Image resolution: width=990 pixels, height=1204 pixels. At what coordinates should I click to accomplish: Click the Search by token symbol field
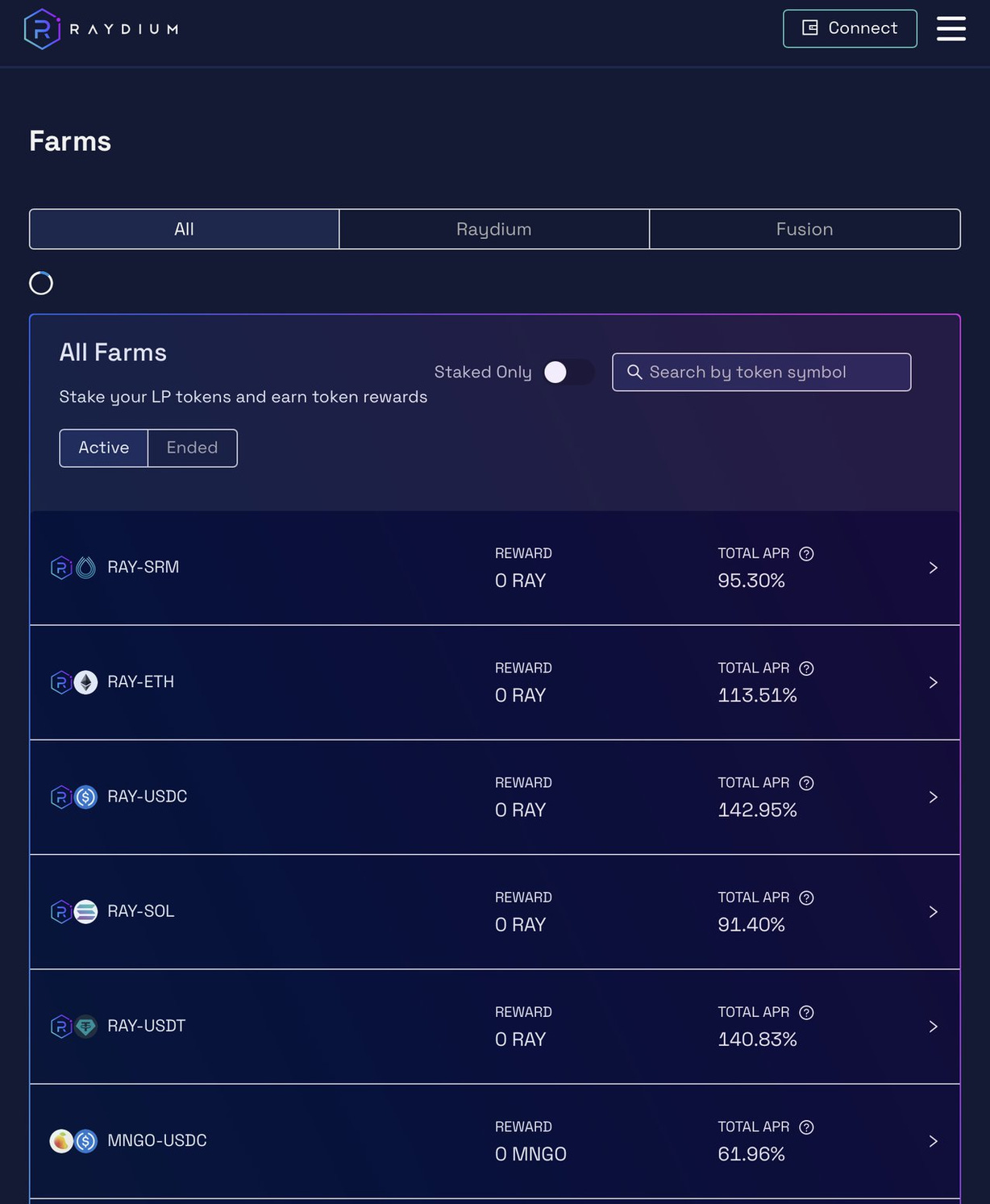(761, 372)
